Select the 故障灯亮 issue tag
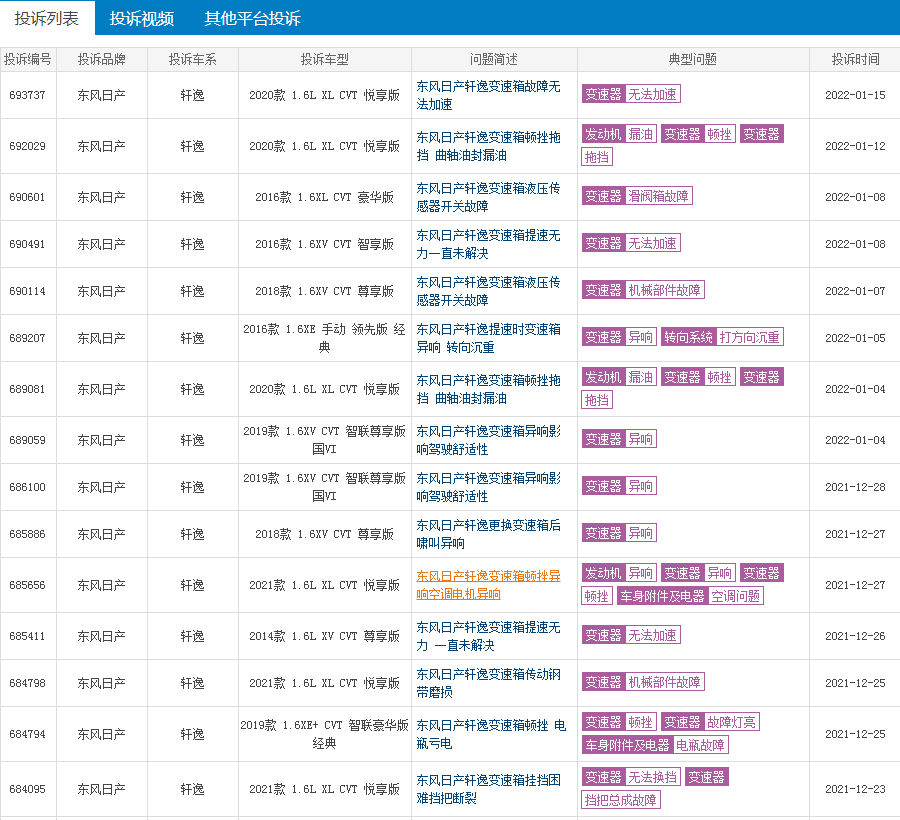 (x=731, y=722)
